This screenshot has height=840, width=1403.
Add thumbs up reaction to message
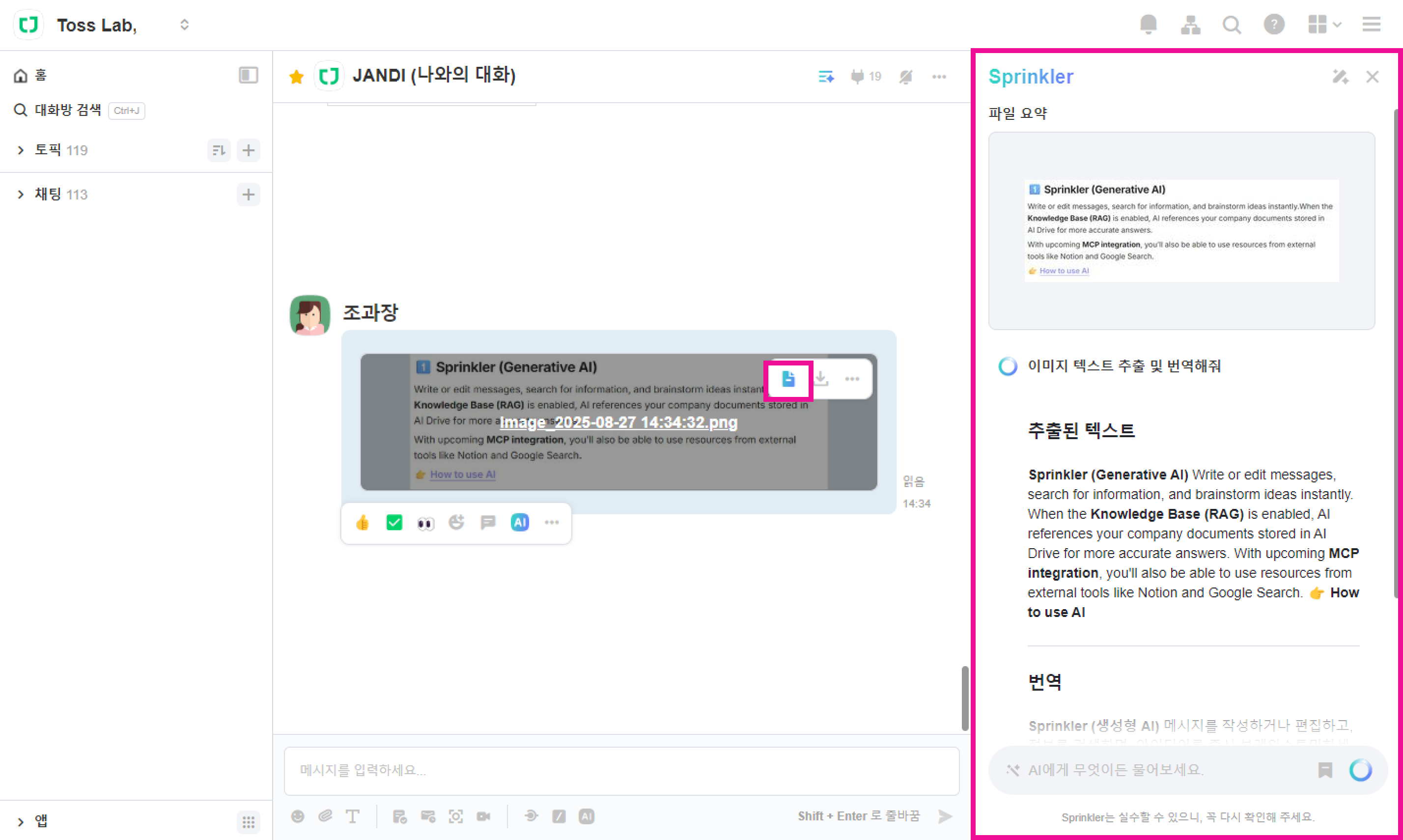362,522
